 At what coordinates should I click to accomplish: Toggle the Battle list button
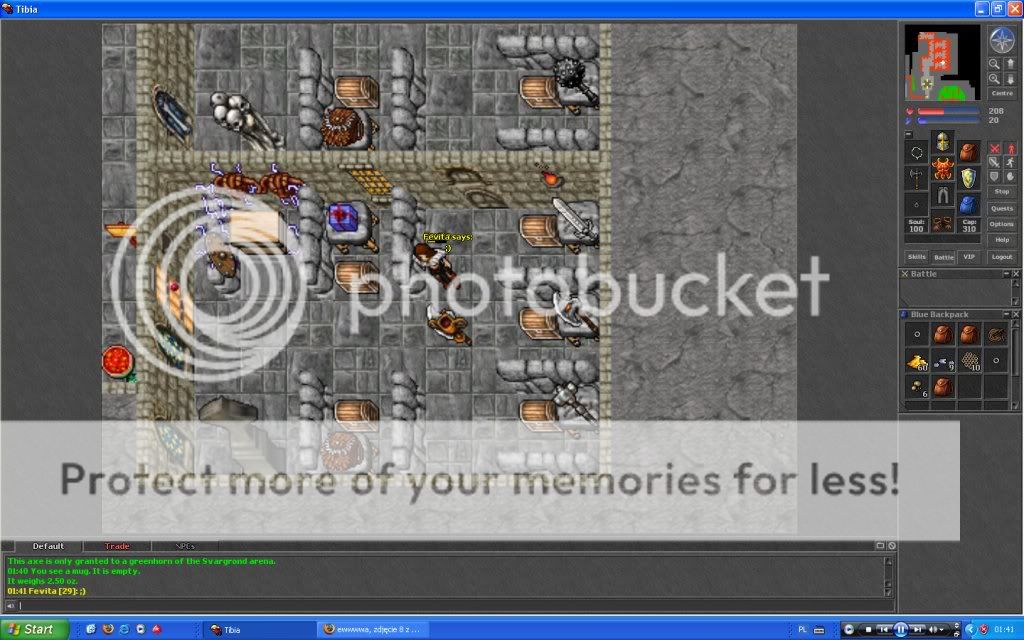pos(943,257)
